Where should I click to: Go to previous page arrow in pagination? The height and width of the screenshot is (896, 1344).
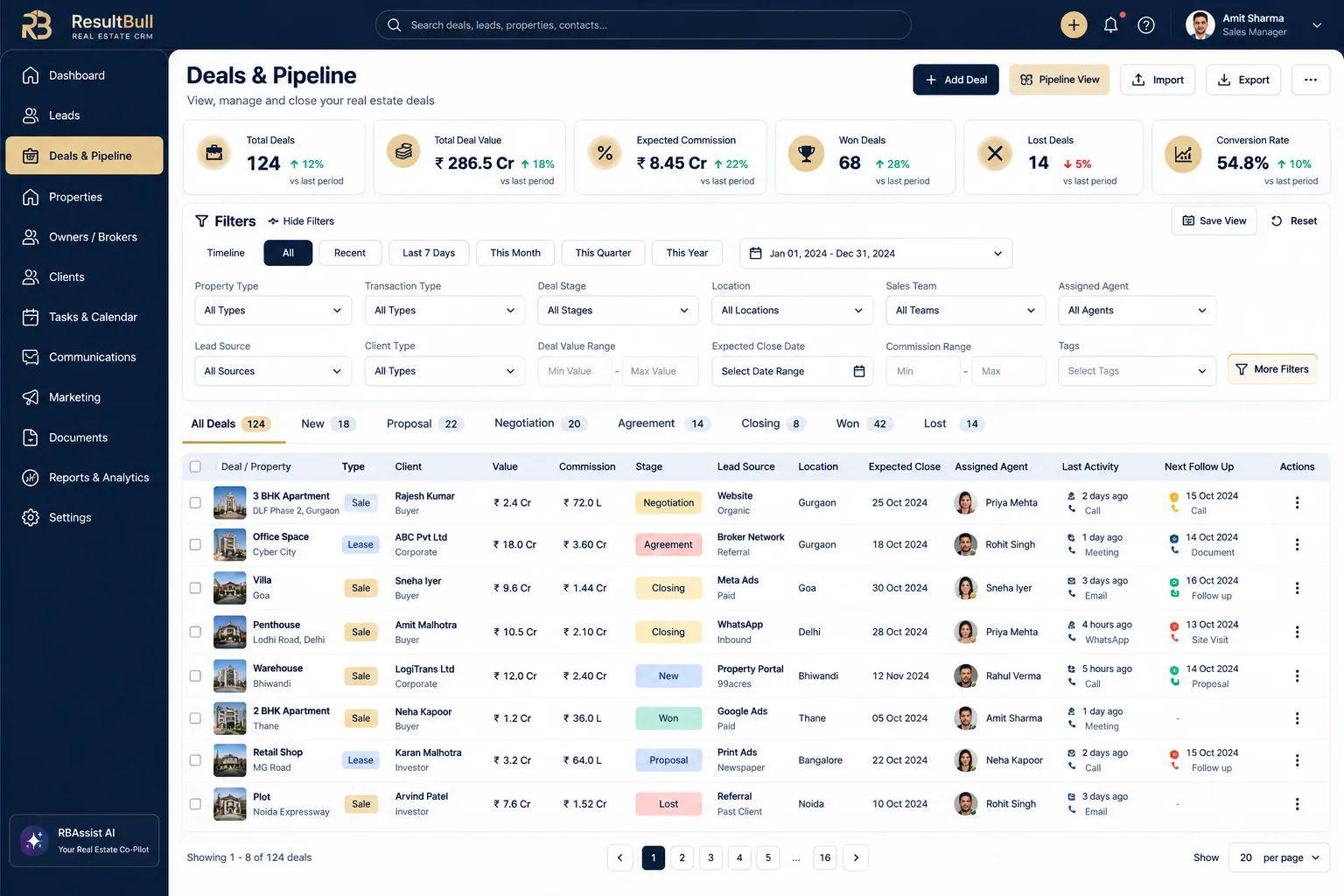pos(619,857)
